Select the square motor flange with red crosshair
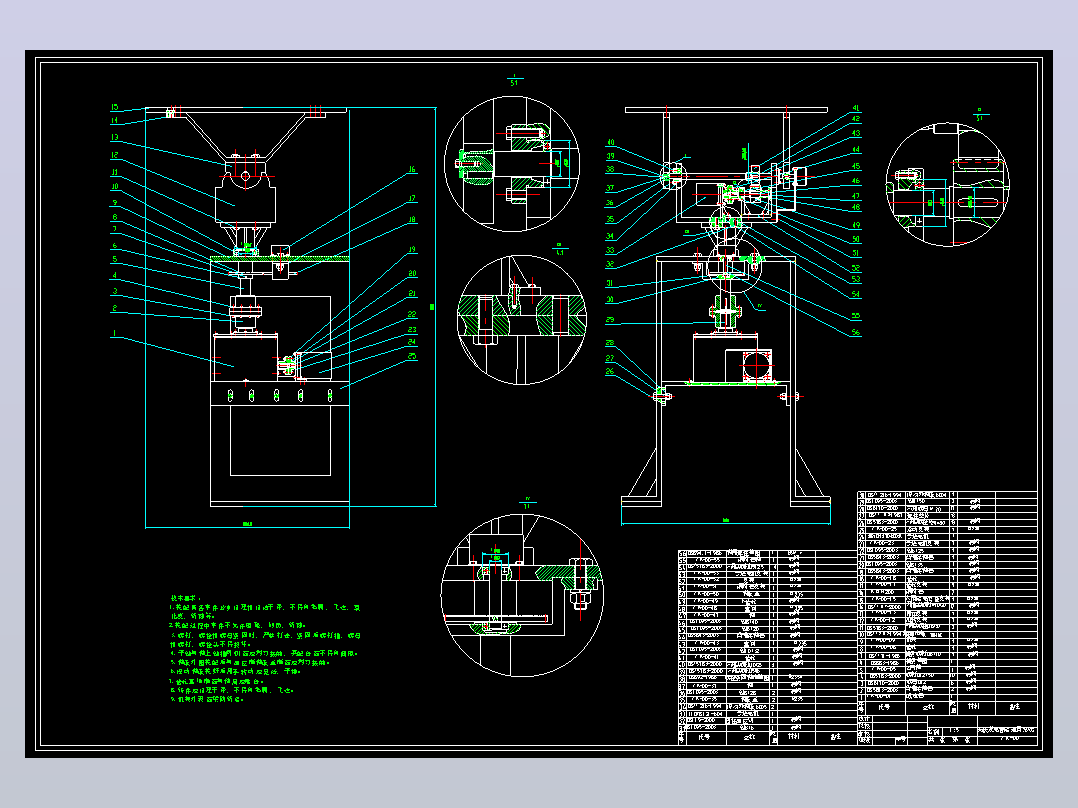This screenshot has width=1078, height=808. coord(757,364)
